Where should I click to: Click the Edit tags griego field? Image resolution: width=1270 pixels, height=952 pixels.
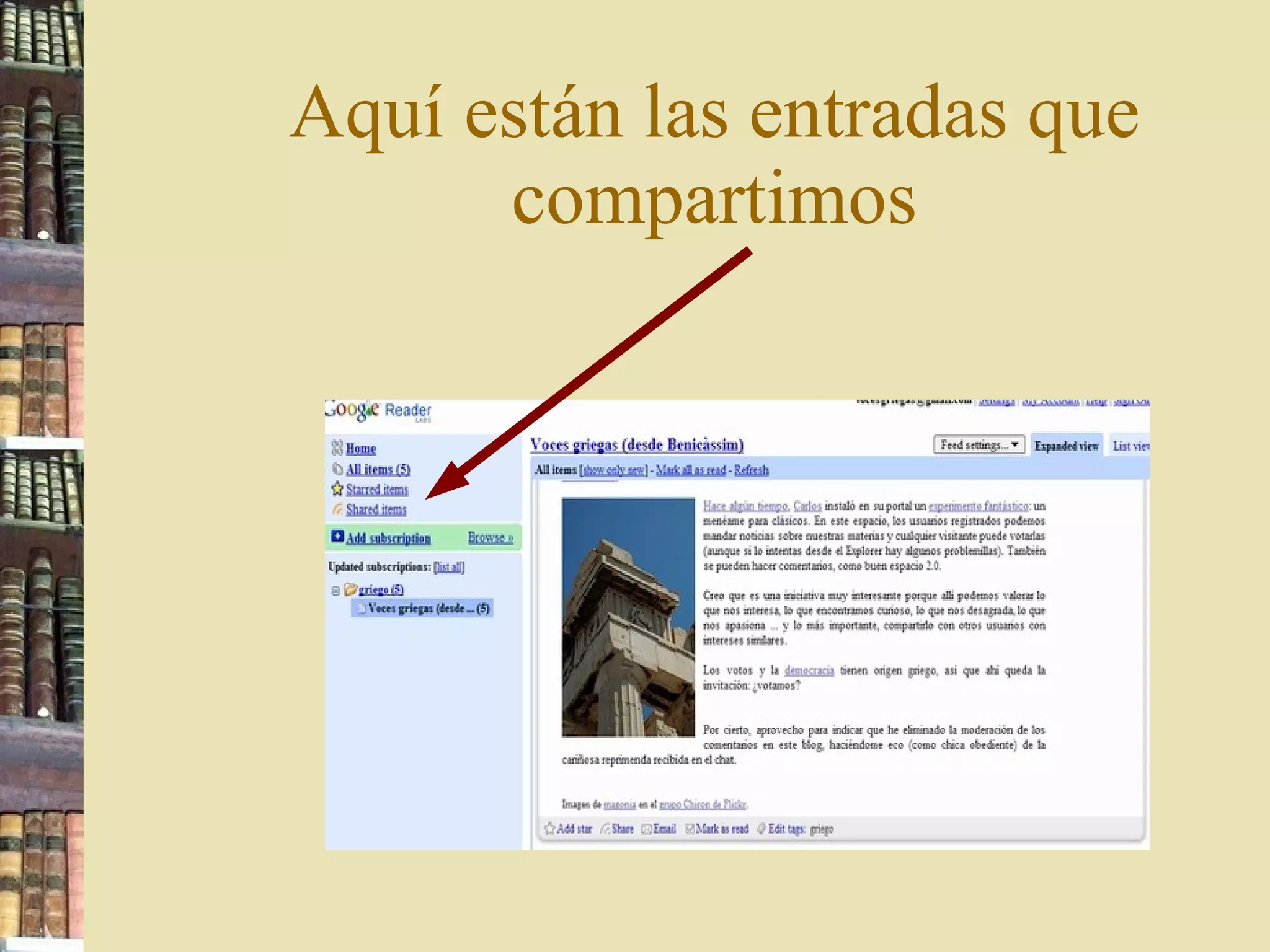821,829
